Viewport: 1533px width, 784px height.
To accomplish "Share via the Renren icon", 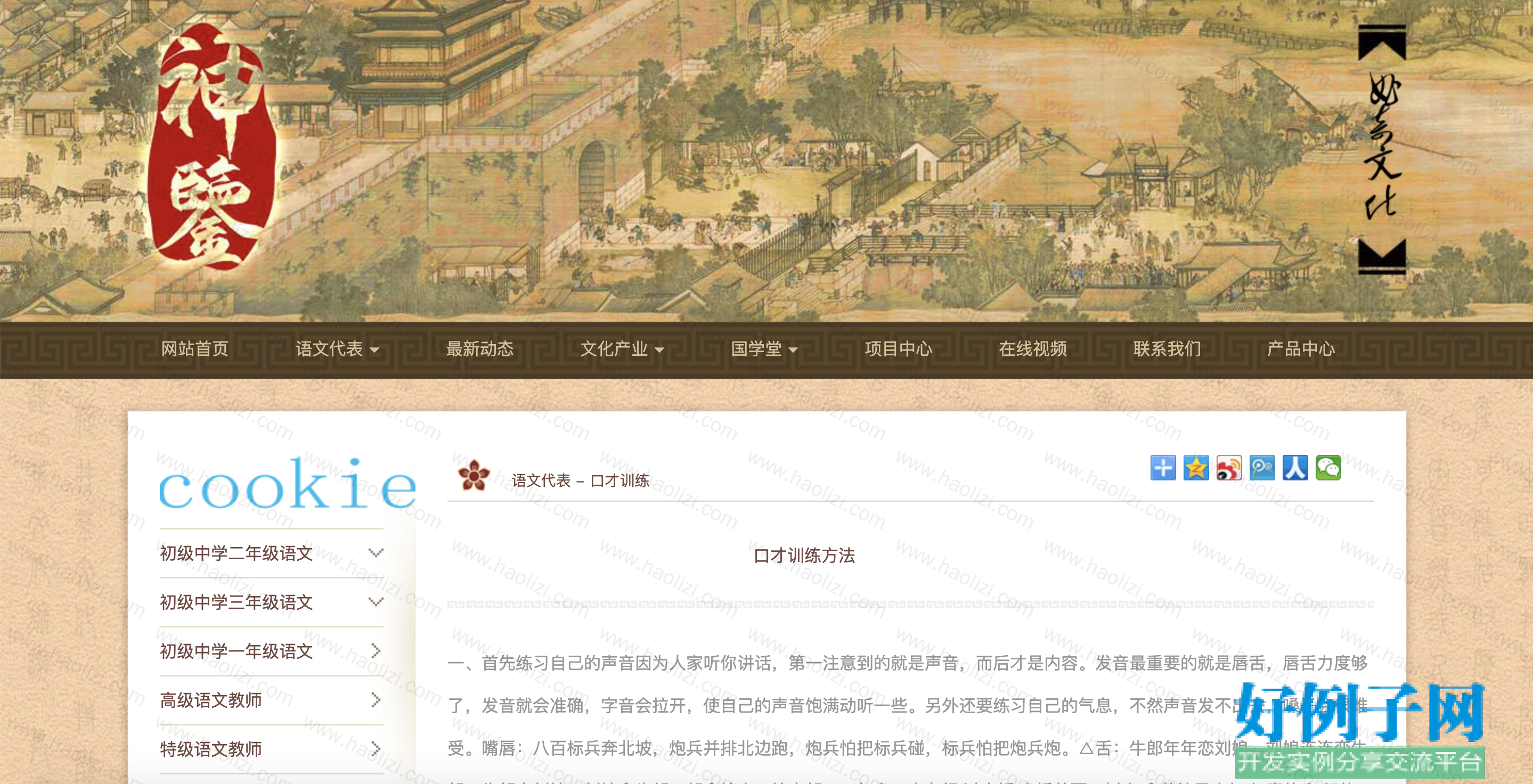I will [1295, 468].
